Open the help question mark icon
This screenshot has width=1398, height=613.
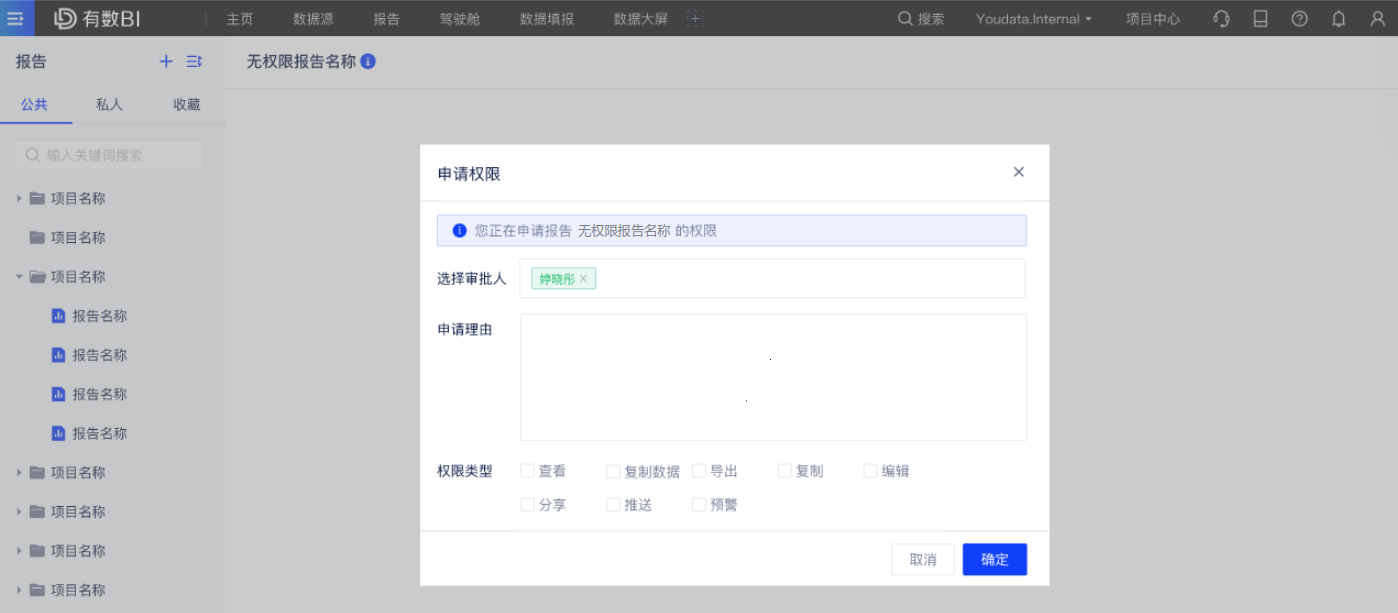[x=1299, y=18]
